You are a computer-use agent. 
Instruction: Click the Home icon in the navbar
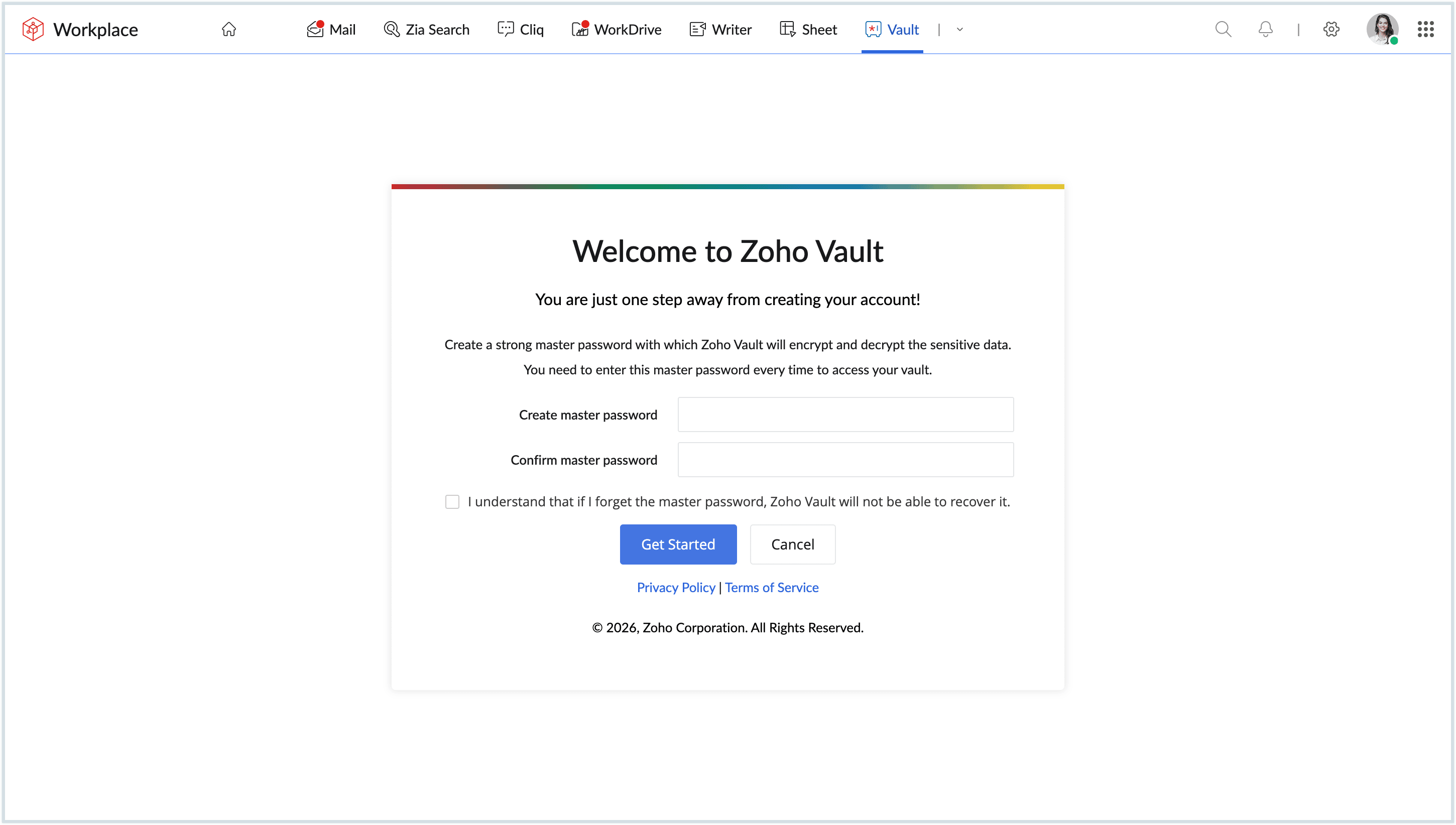click(229, 29)
